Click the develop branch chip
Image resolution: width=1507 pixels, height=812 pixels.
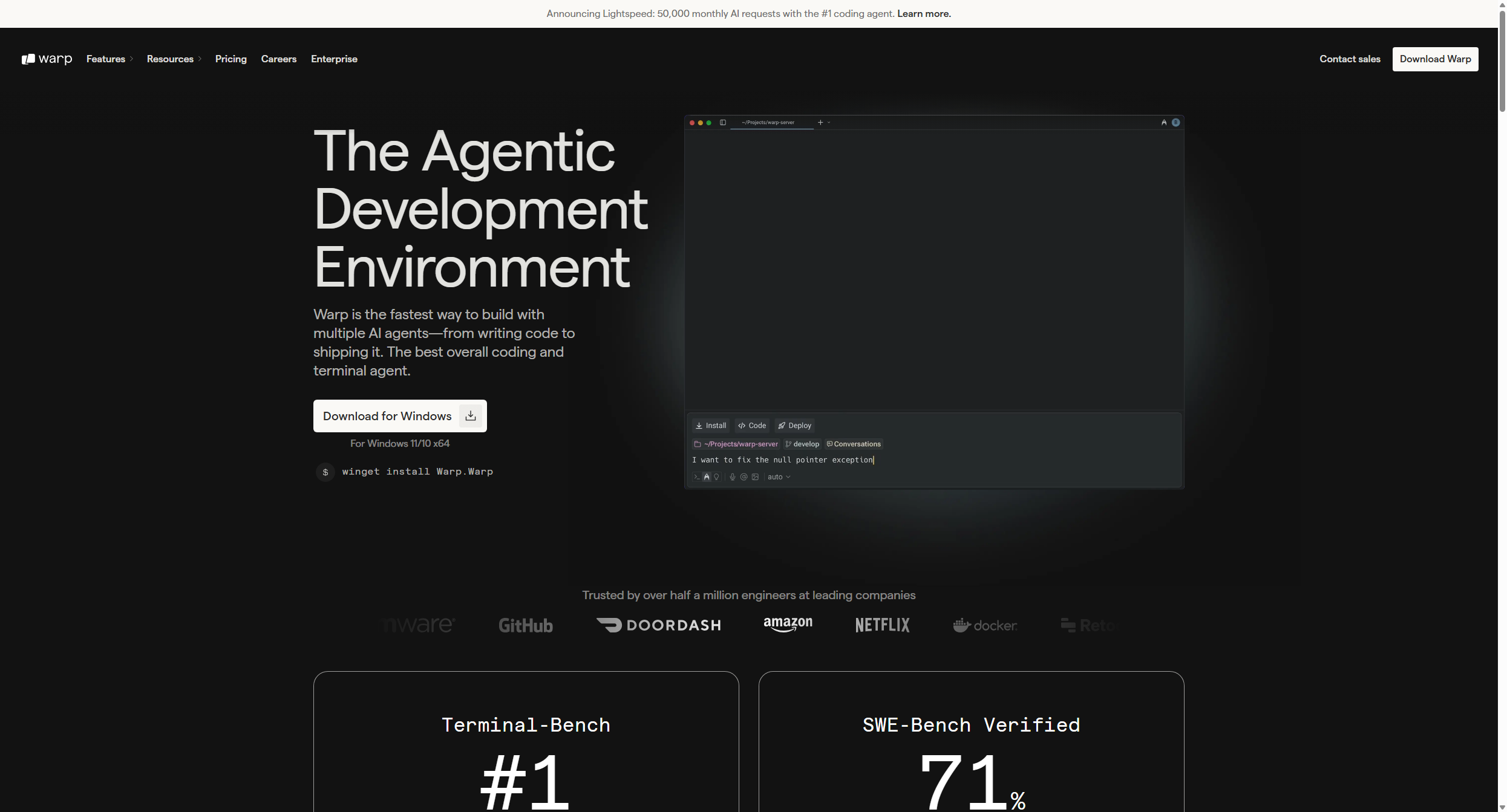pos(802,444)
